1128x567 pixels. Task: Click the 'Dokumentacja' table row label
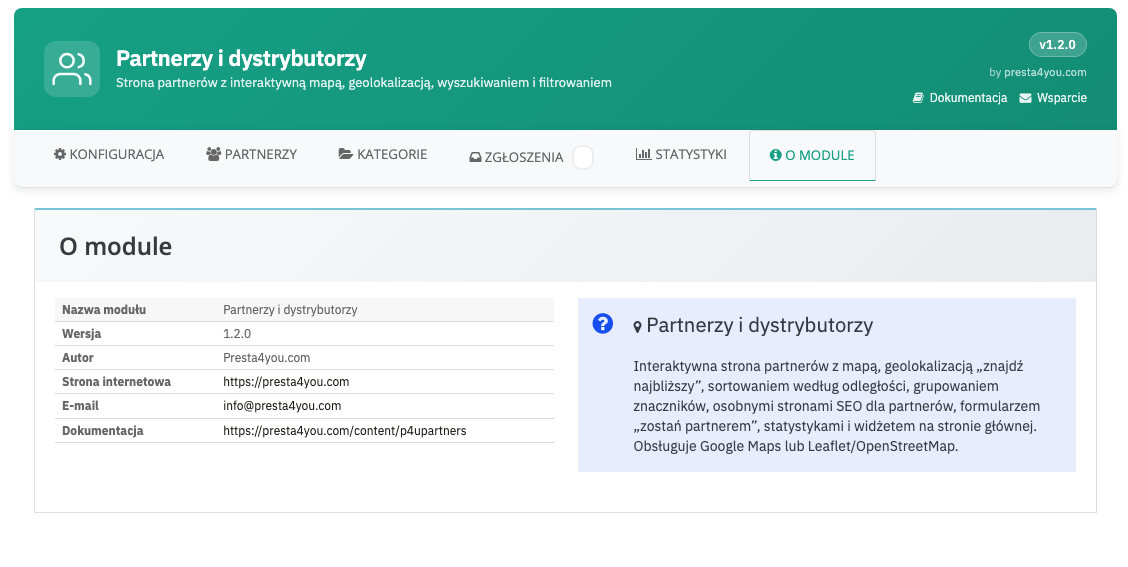103,431
